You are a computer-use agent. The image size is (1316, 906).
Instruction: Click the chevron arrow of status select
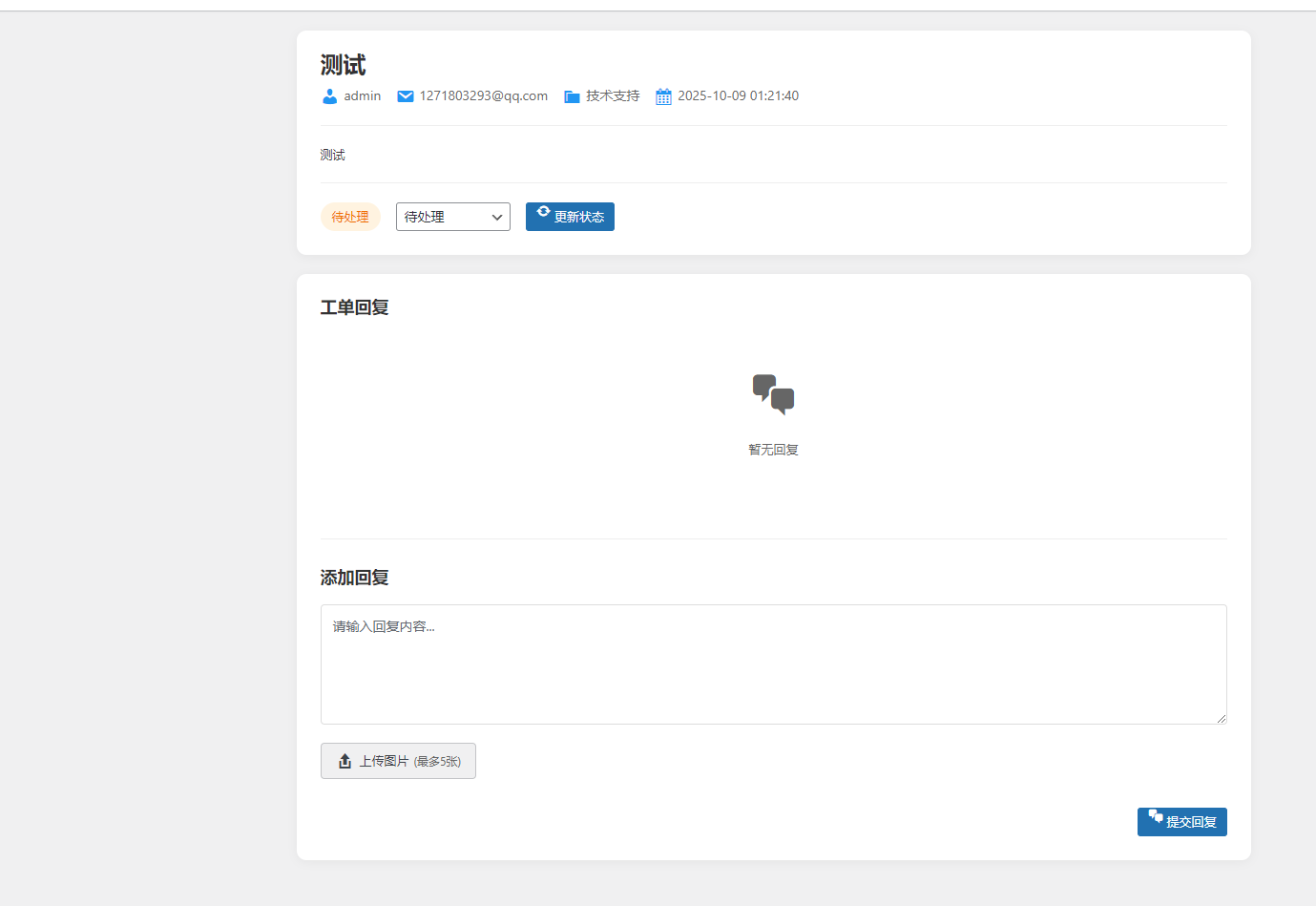pos(497,218)
